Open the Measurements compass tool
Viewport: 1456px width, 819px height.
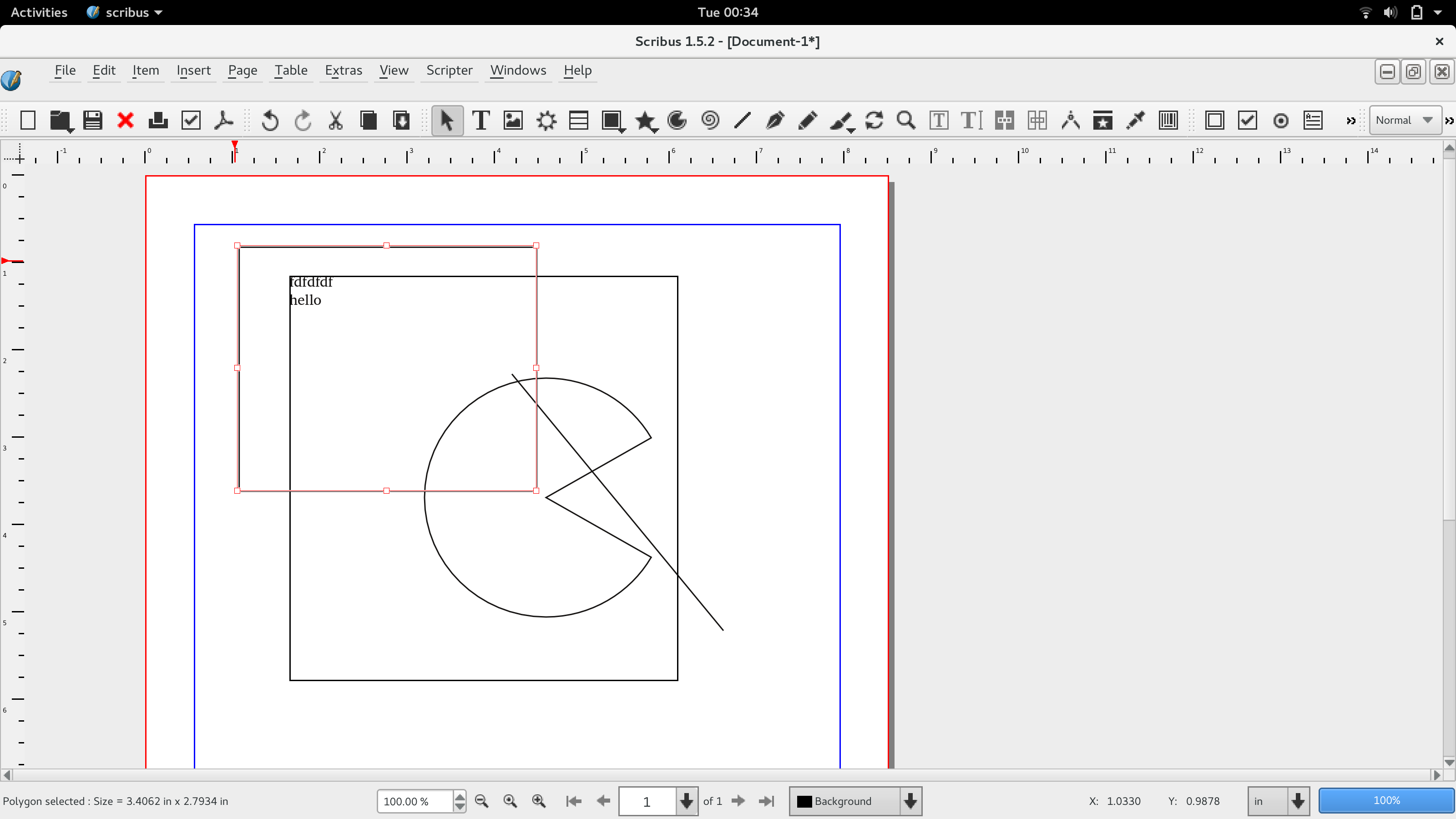[x=1070, y=121]
